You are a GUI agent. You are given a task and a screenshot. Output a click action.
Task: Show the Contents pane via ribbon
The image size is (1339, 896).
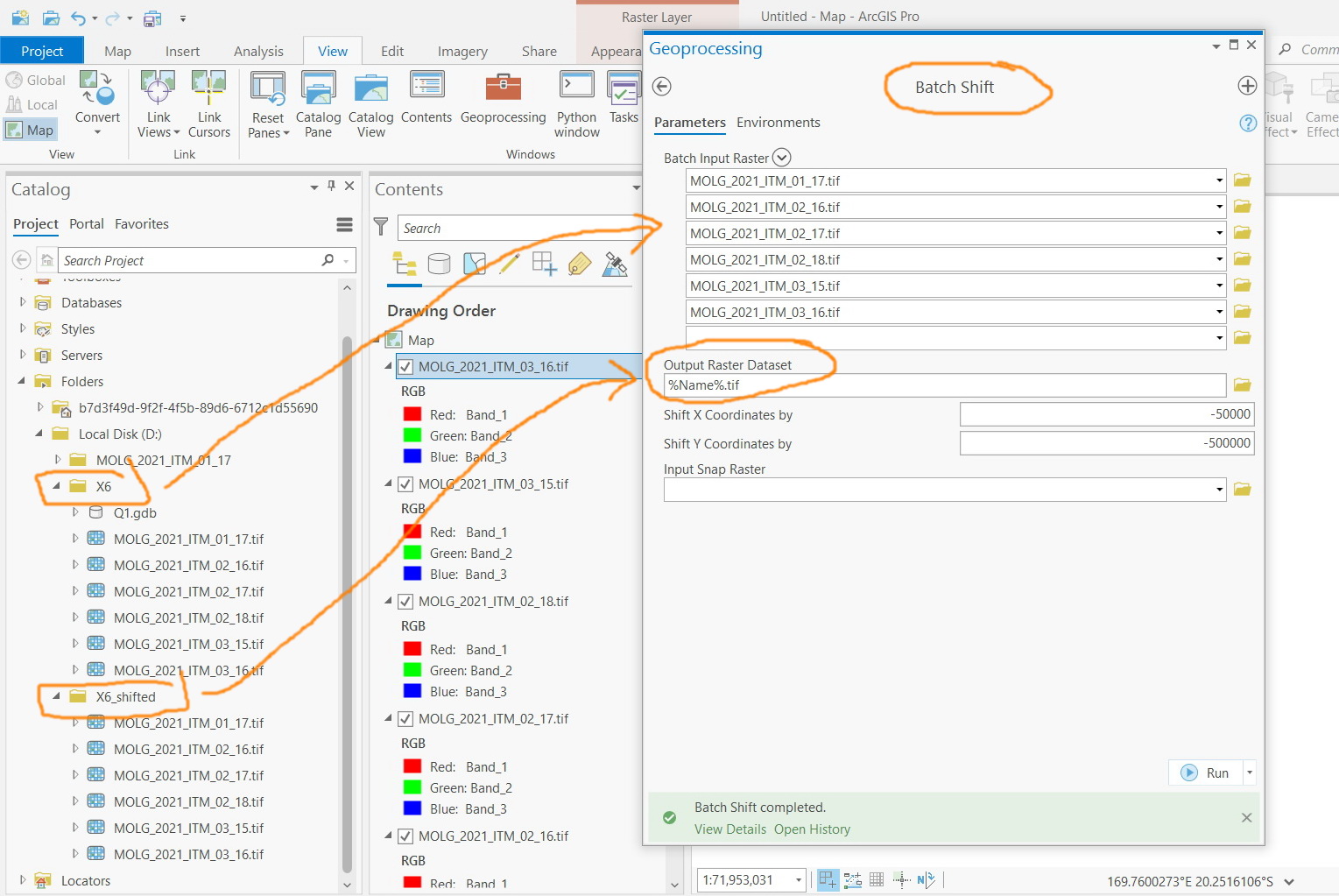(426, 98)
